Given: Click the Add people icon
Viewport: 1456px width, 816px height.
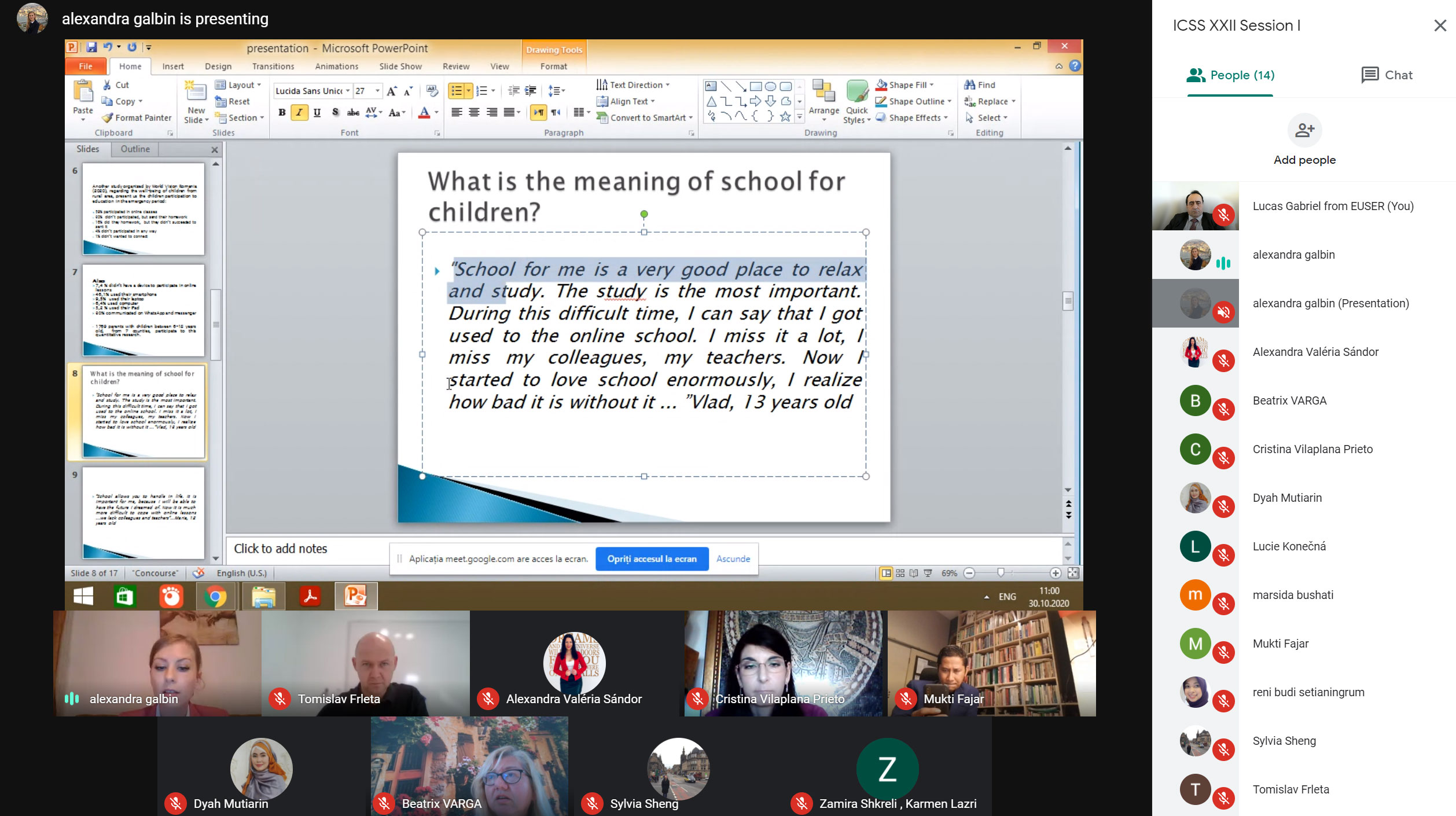Looking at the screenshot, I should [1304, 130].
